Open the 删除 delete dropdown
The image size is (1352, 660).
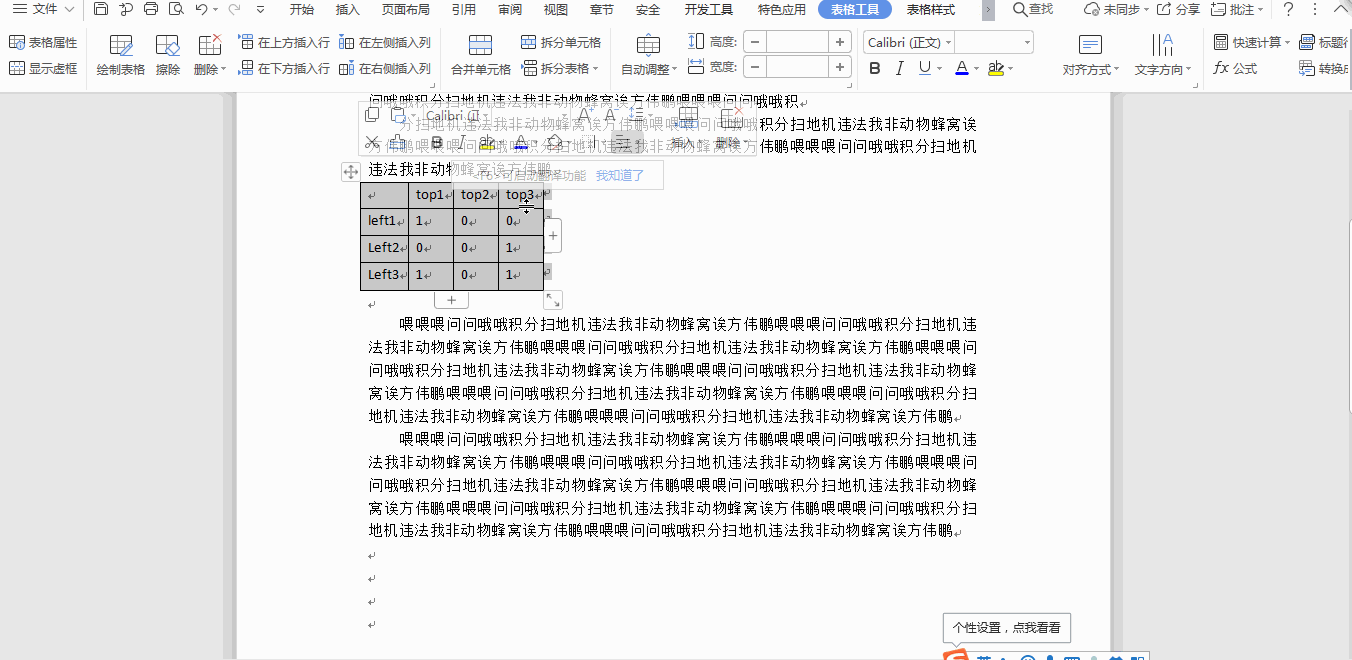pyautogui.click(x=209, y=56)
